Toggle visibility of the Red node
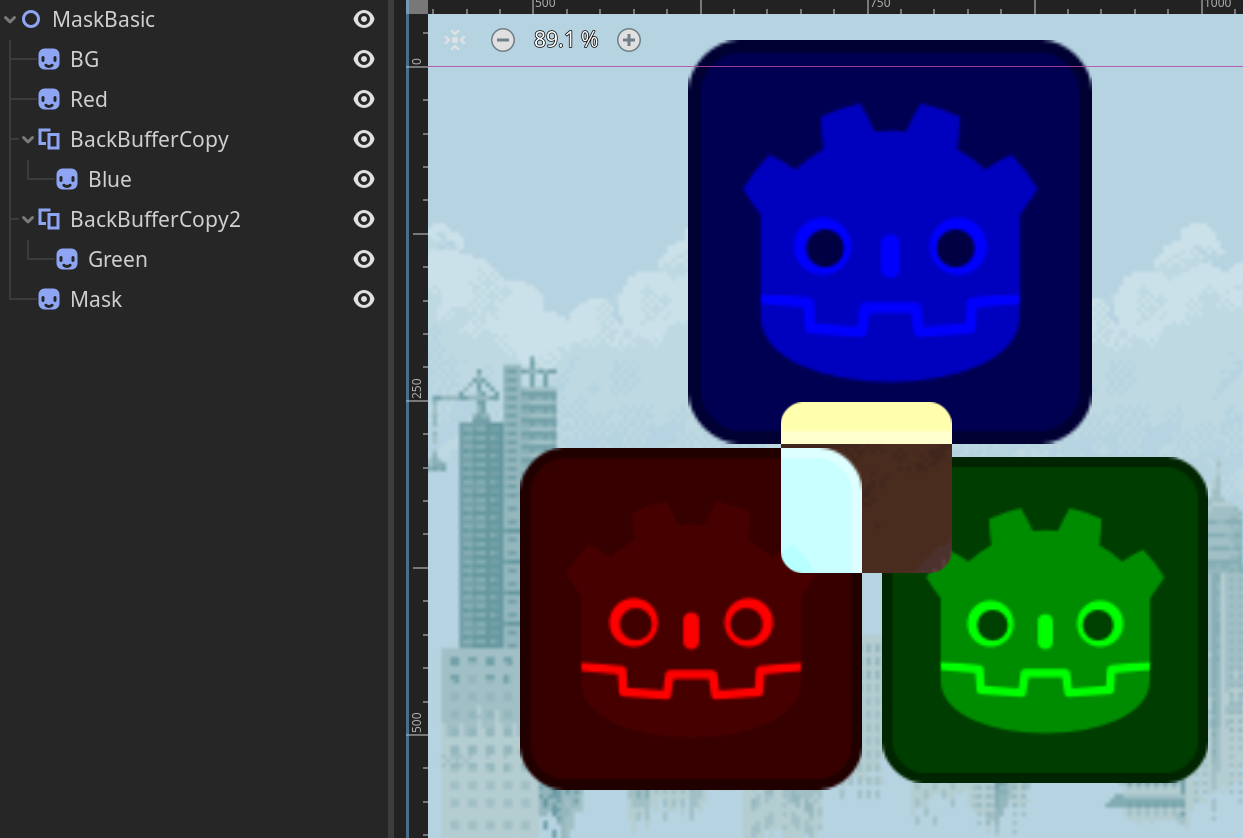 click(x=364, y=99)
